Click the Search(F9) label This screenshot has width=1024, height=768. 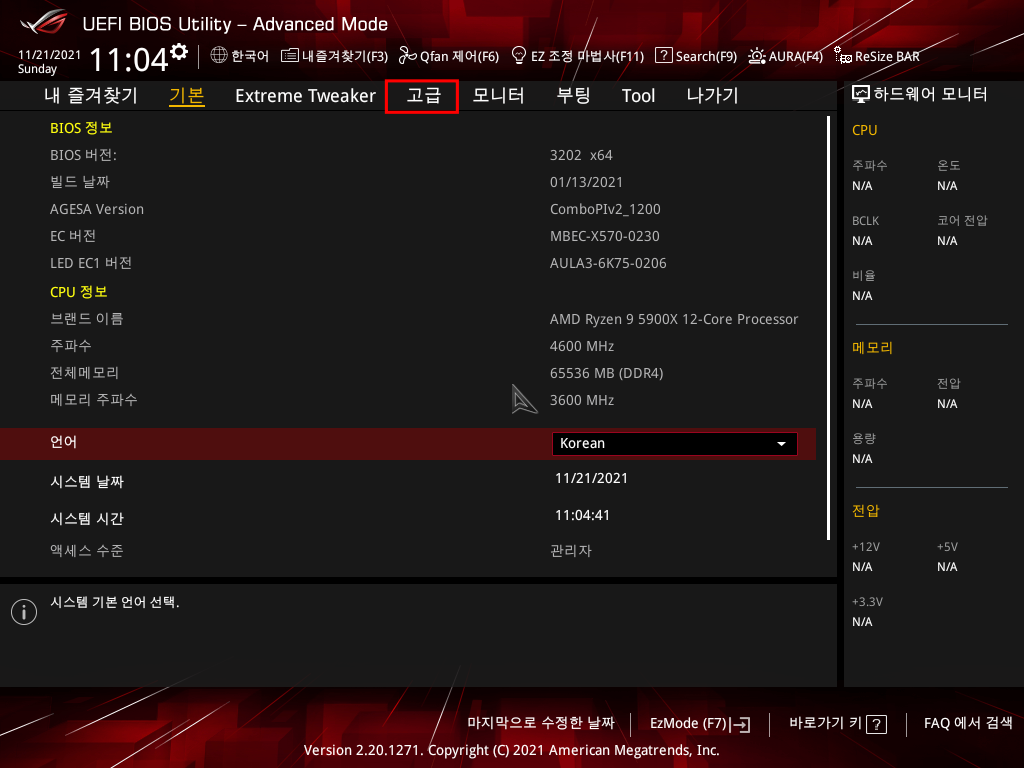tap(706, 56)
